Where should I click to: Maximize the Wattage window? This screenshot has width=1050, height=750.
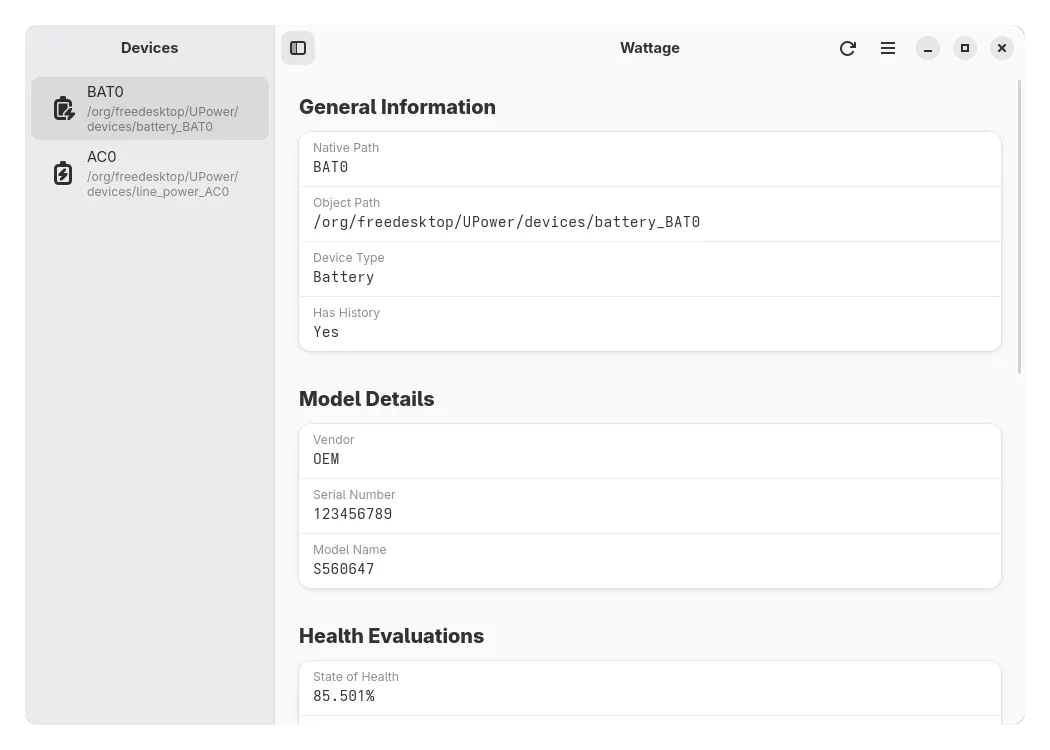click(965, 48)
